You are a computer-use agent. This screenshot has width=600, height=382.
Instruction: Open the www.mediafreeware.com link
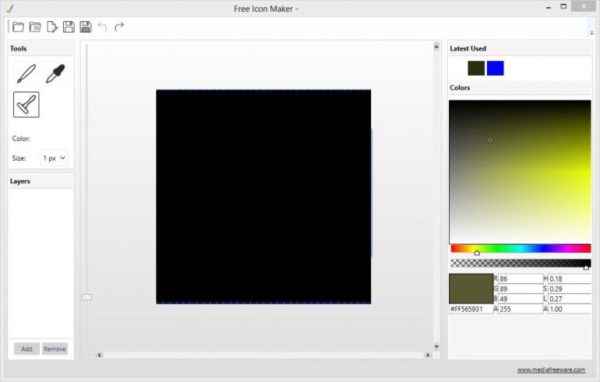551,370
